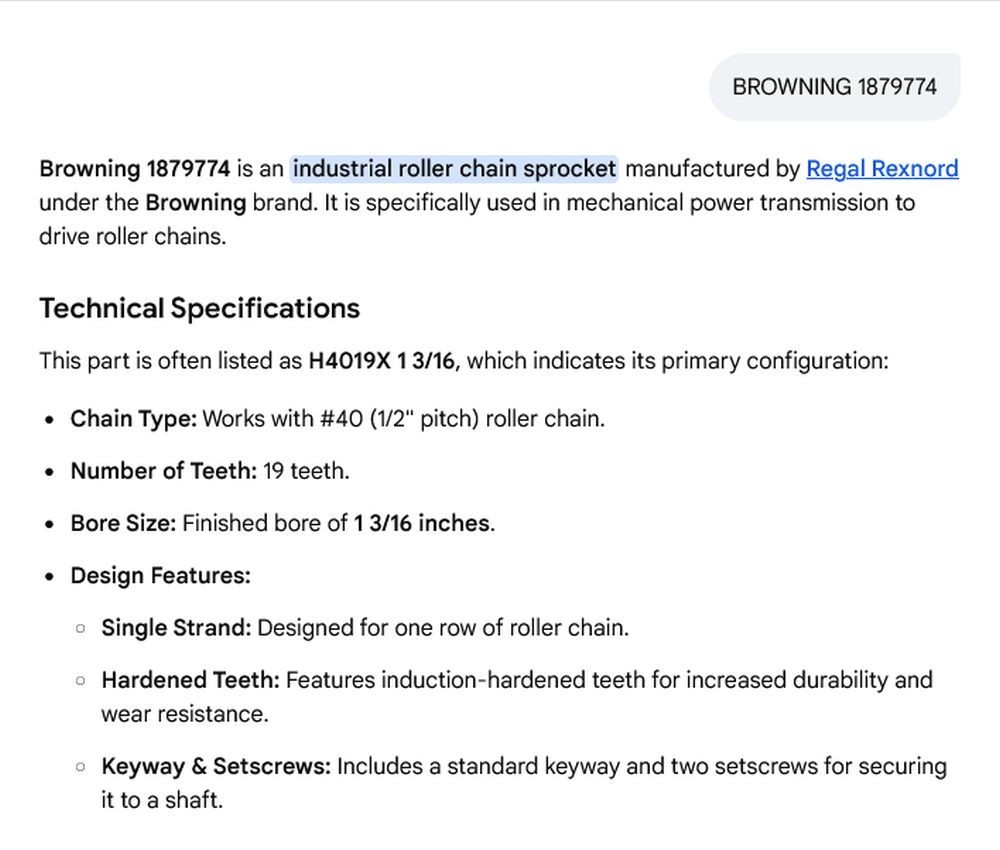Click the Number of Teeth label

pyautogui.click(x=163, y=471)
